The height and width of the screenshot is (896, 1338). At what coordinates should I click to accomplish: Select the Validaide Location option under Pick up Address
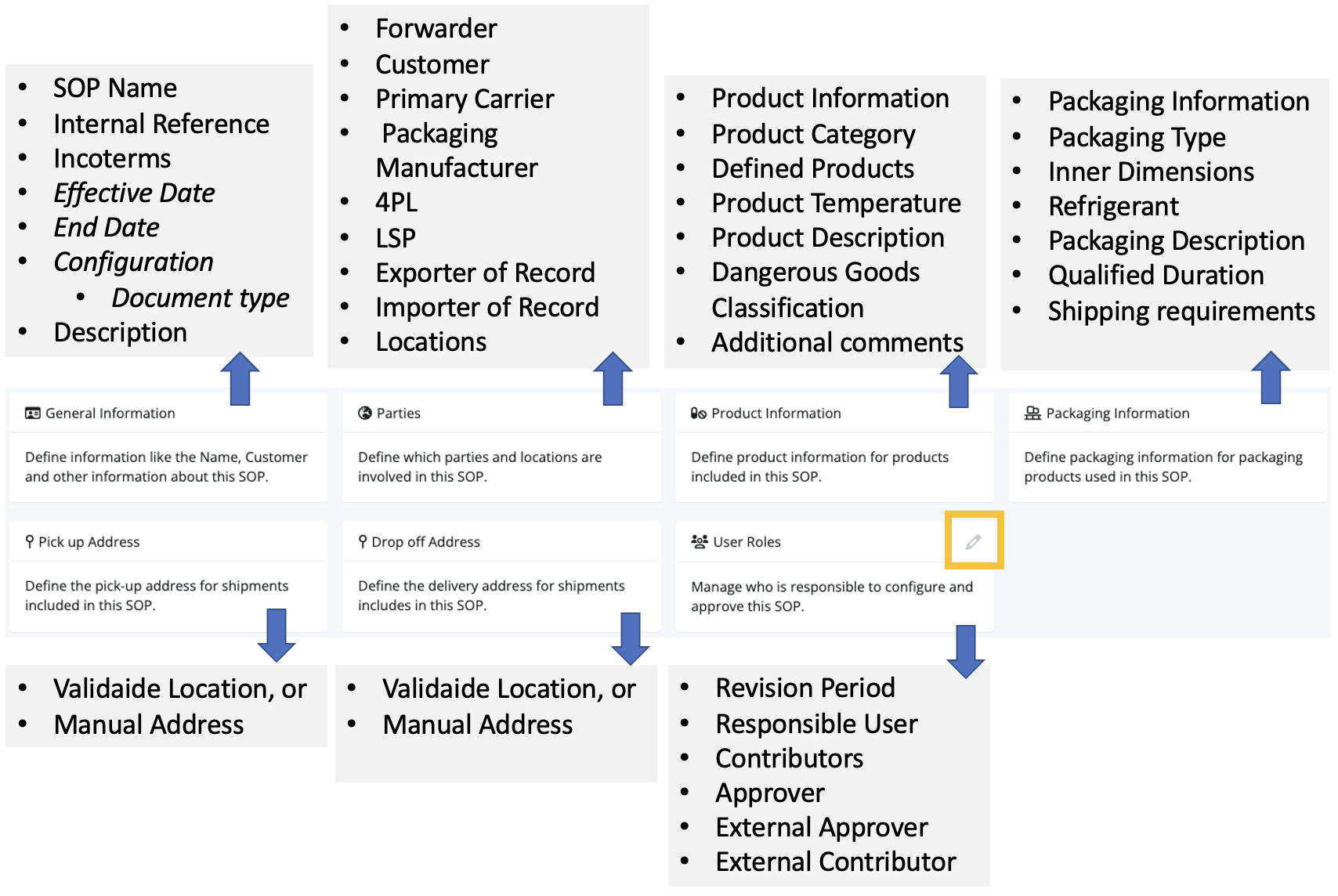tap(179, 688)
